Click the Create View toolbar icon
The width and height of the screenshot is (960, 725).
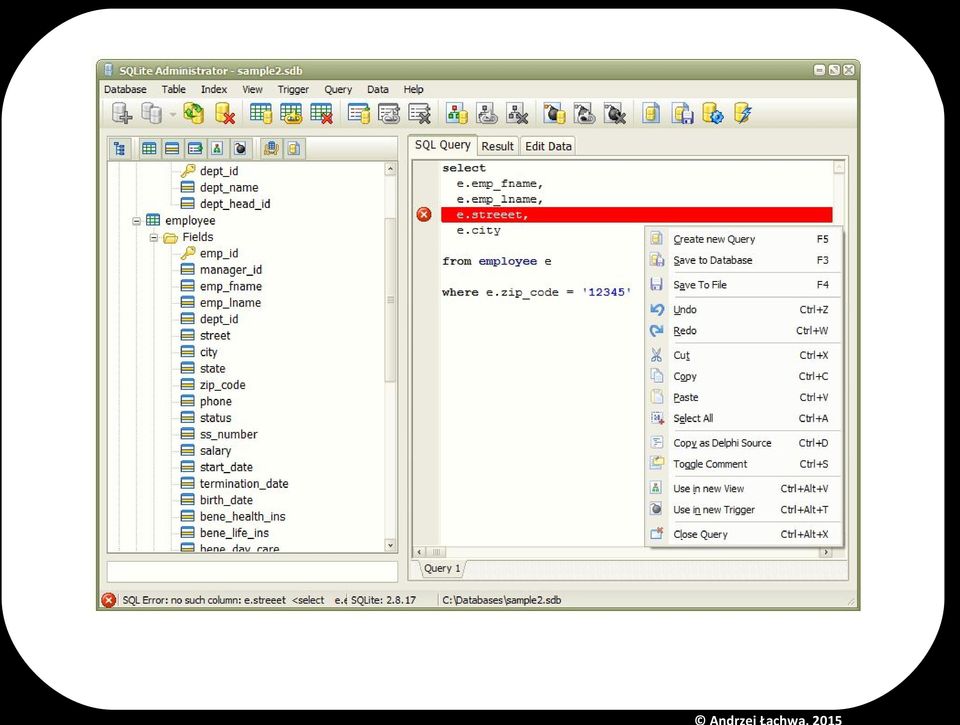457,113
